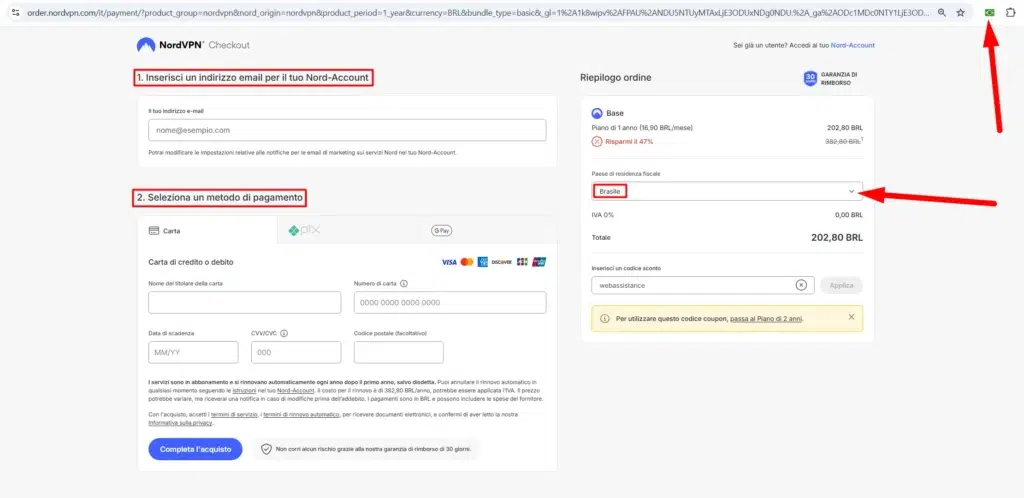Open the Paese di residenza fiscale dropdown
The height and width of the screenshot is (498, 1024).
[727, 191]
